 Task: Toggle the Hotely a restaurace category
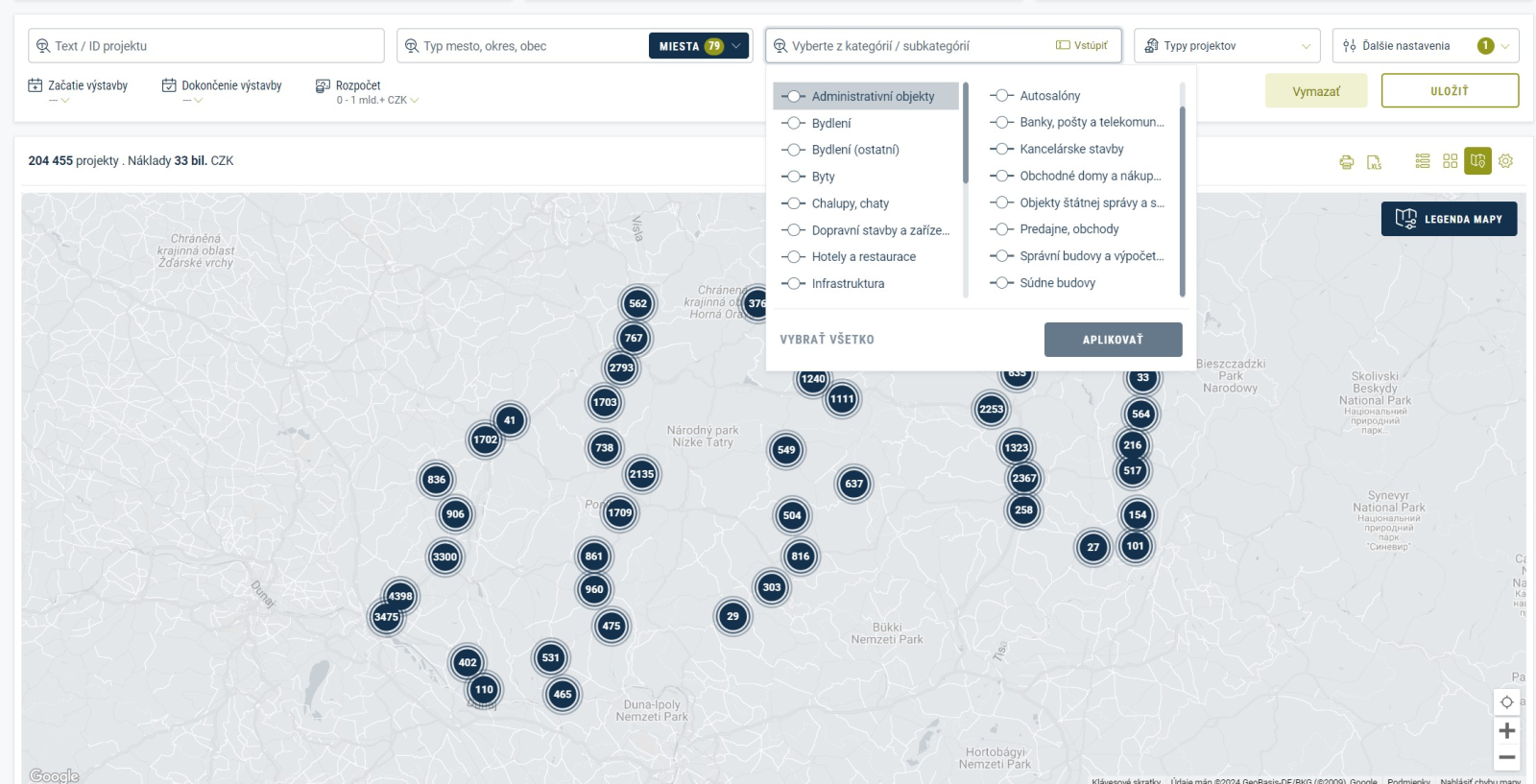(793, 257)
